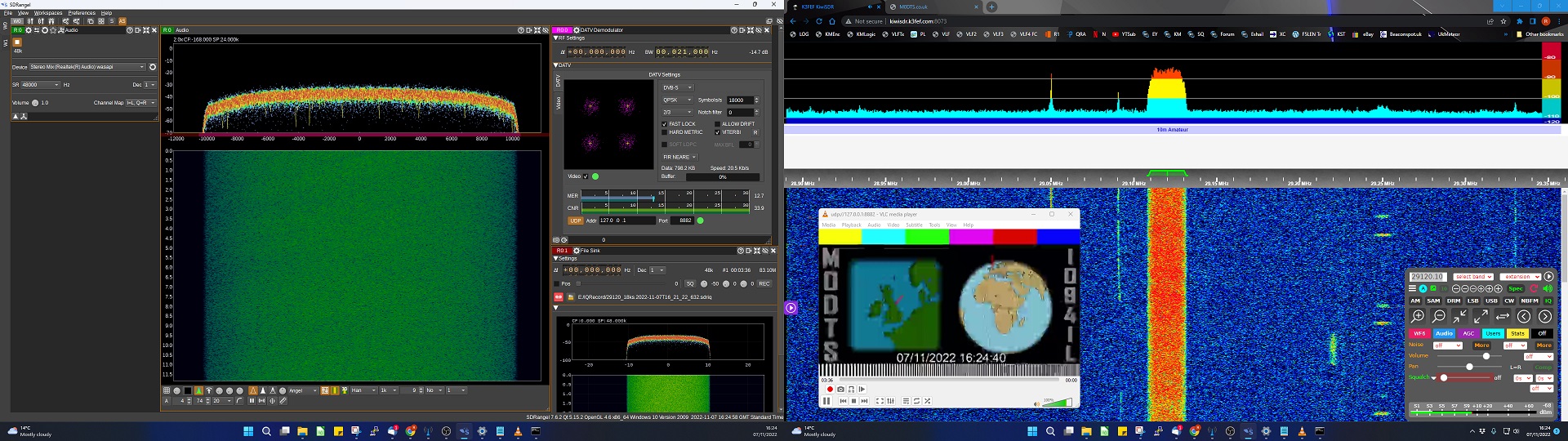Click VLC stop button
Screen dimensions: 1568x441
click(x=853, y=401)
